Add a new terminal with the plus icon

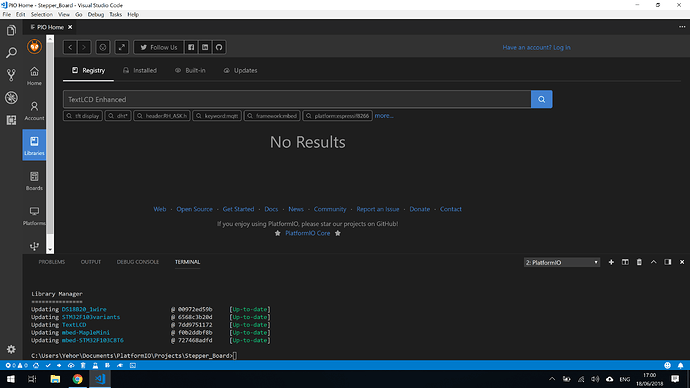pos(611,262)
